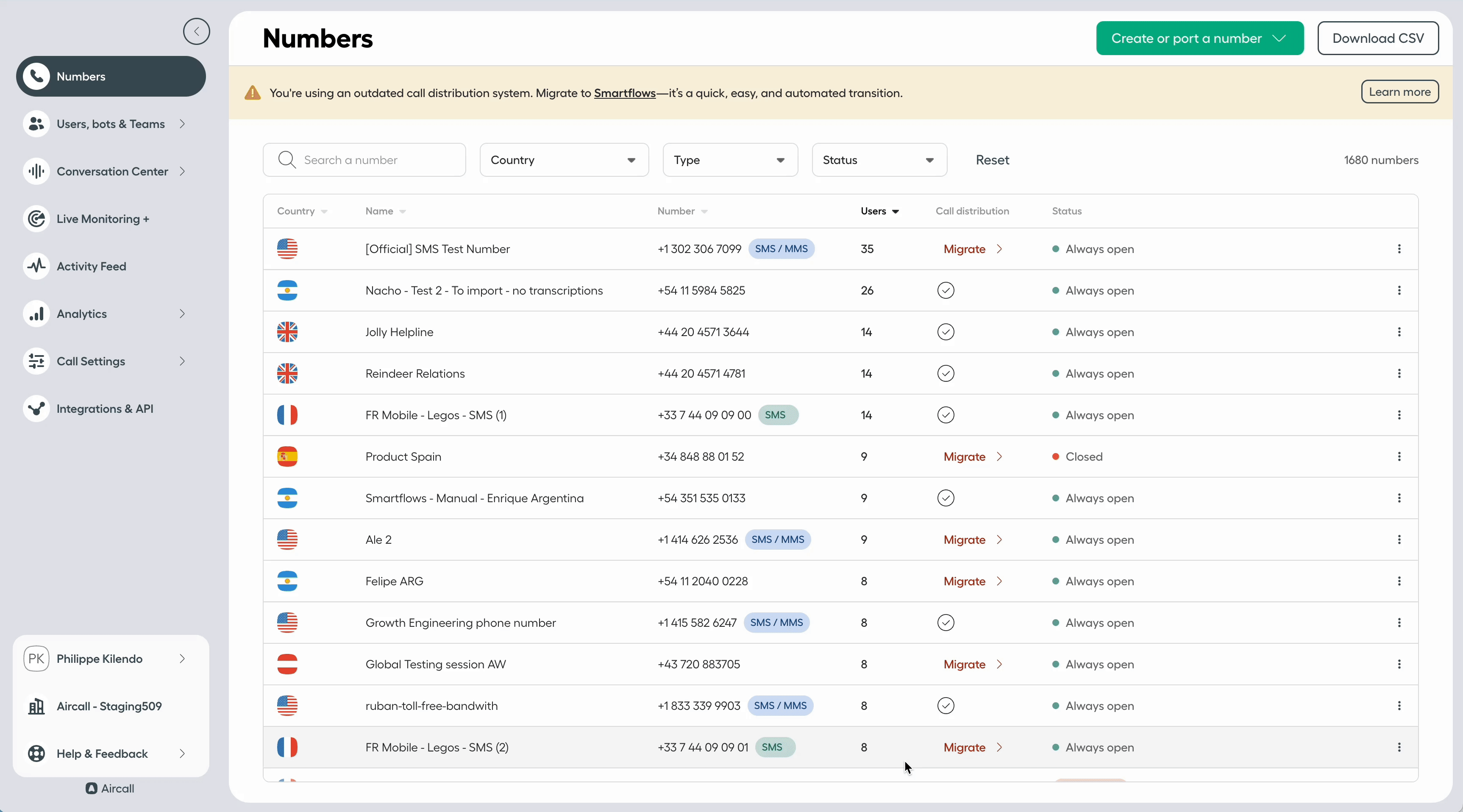Image resolution: width=1463 pixels, height=812 pixels.
Task: Reset the applied filters
Action: 992,160
